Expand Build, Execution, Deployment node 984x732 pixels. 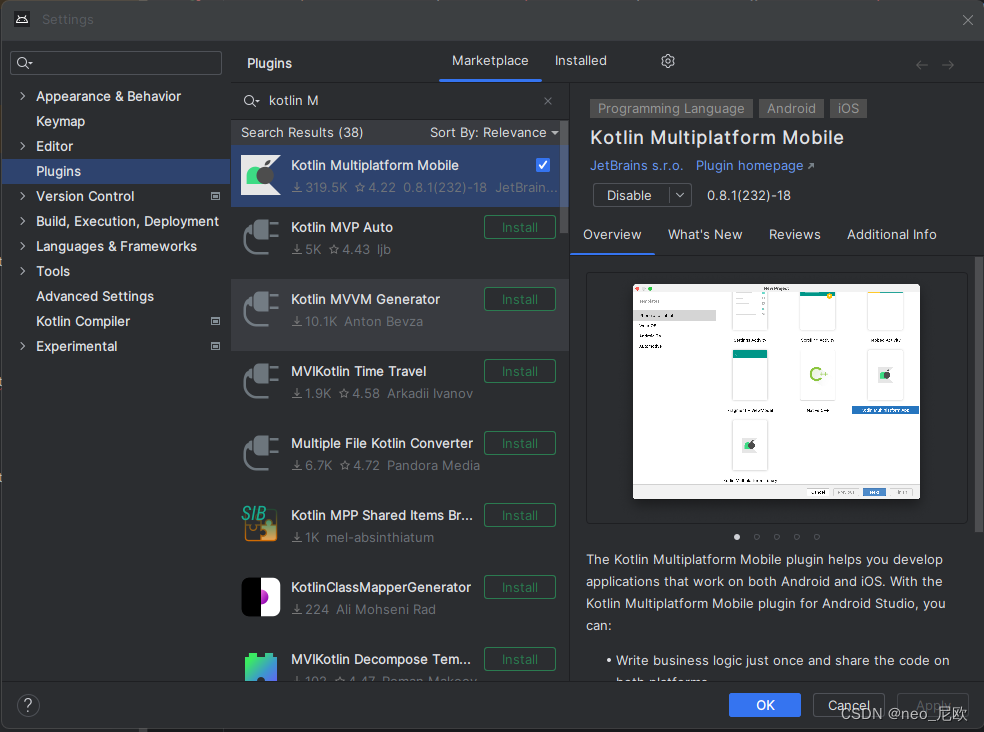(23, 221)
